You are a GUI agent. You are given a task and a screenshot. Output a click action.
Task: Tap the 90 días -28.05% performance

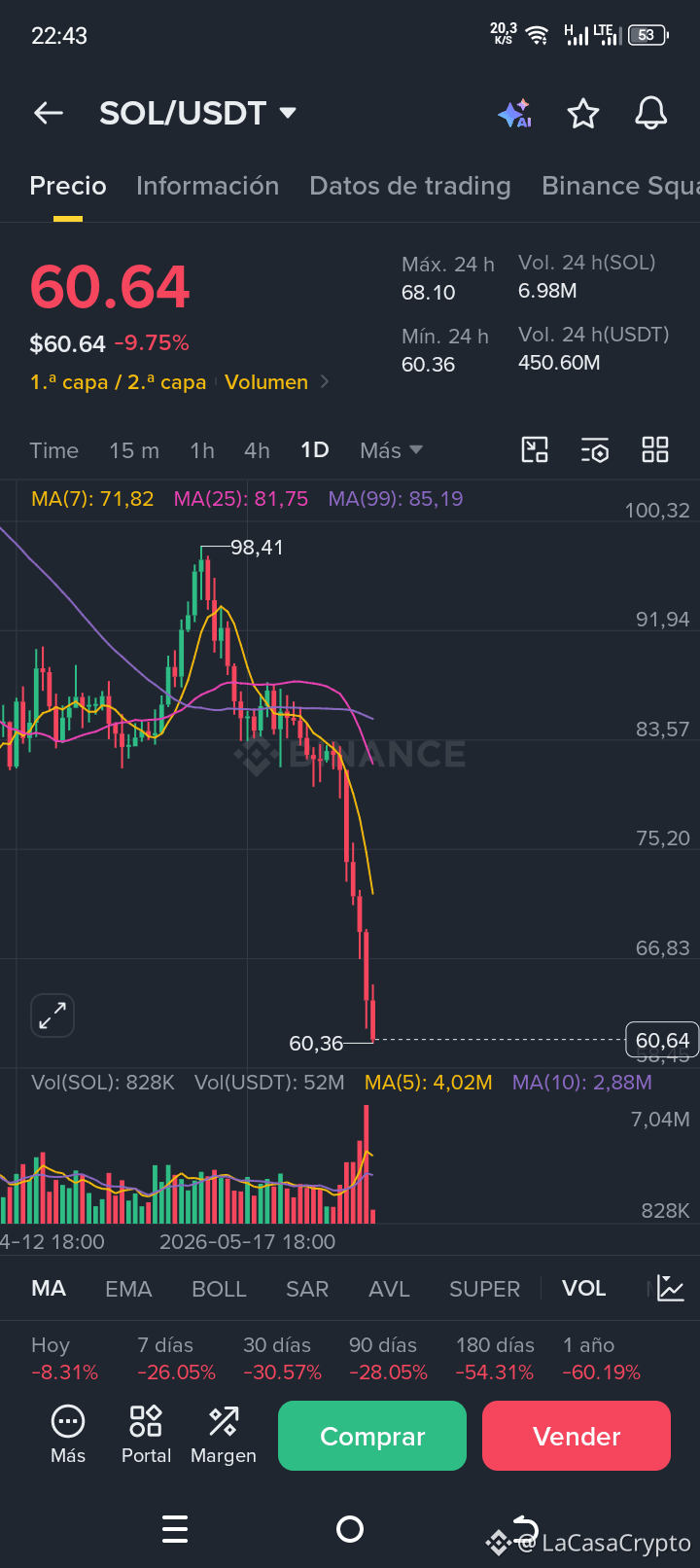388,1359
